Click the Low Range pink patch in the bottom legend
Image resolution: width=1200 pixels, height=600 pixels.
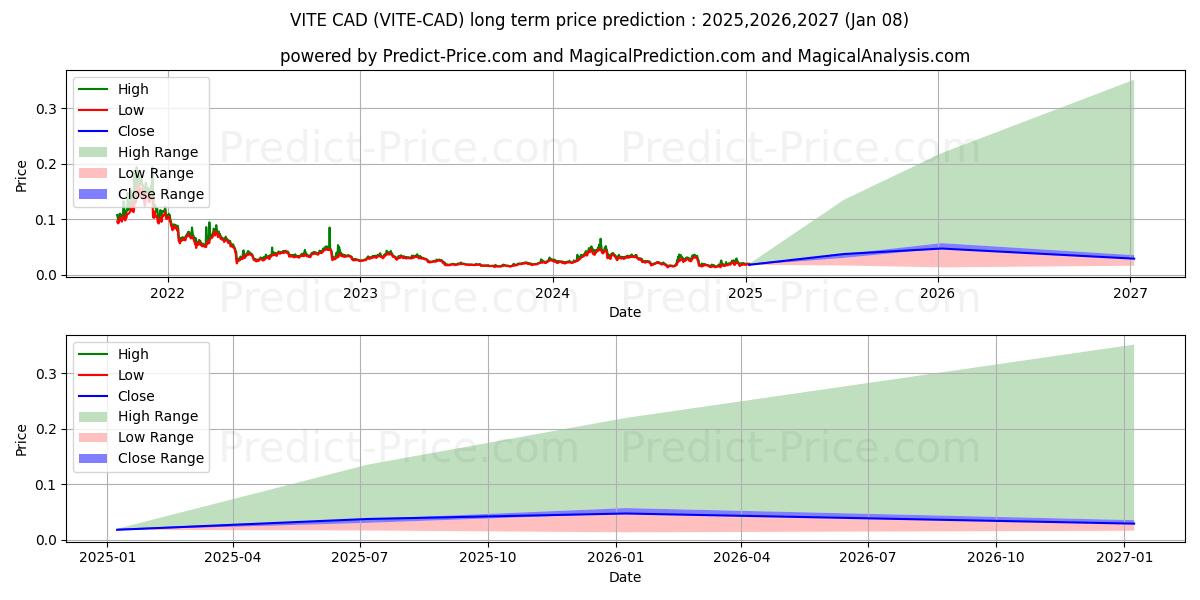coord(95,438)
